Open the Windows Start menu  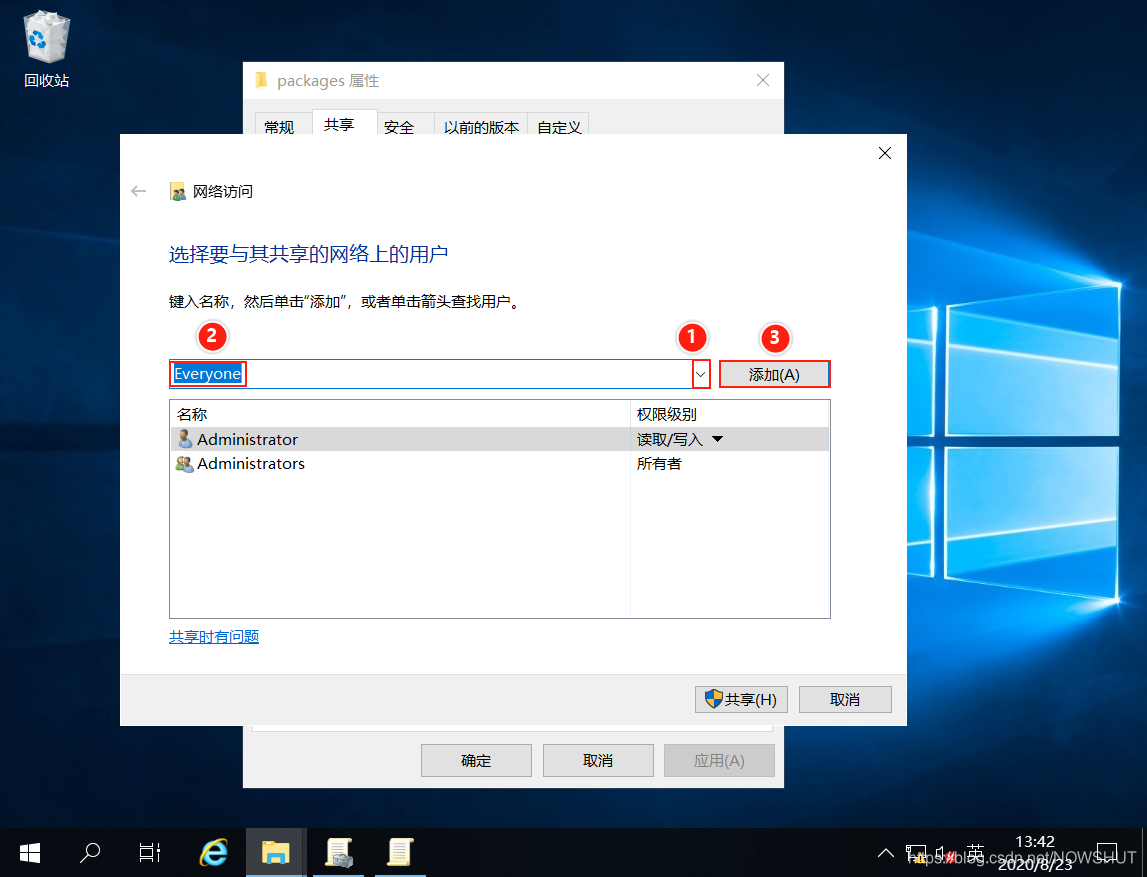pos(30,853)
